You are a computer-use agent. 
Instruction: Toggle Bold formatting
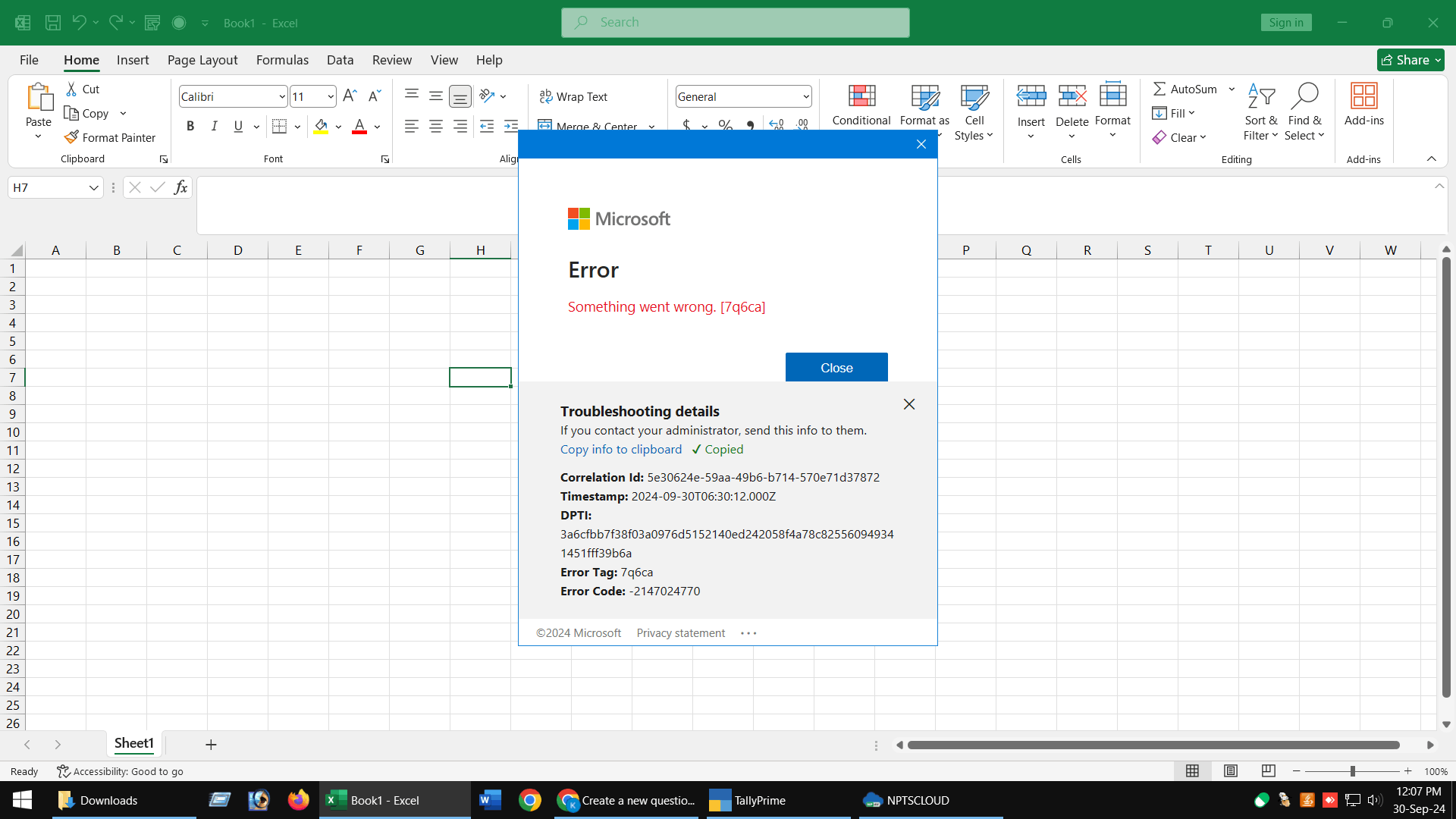pos(190,127)
